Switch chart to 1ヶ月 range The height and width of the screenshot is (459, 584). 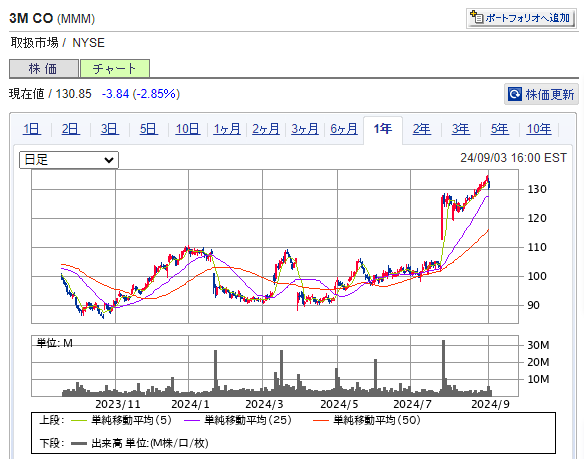point(227,129)
